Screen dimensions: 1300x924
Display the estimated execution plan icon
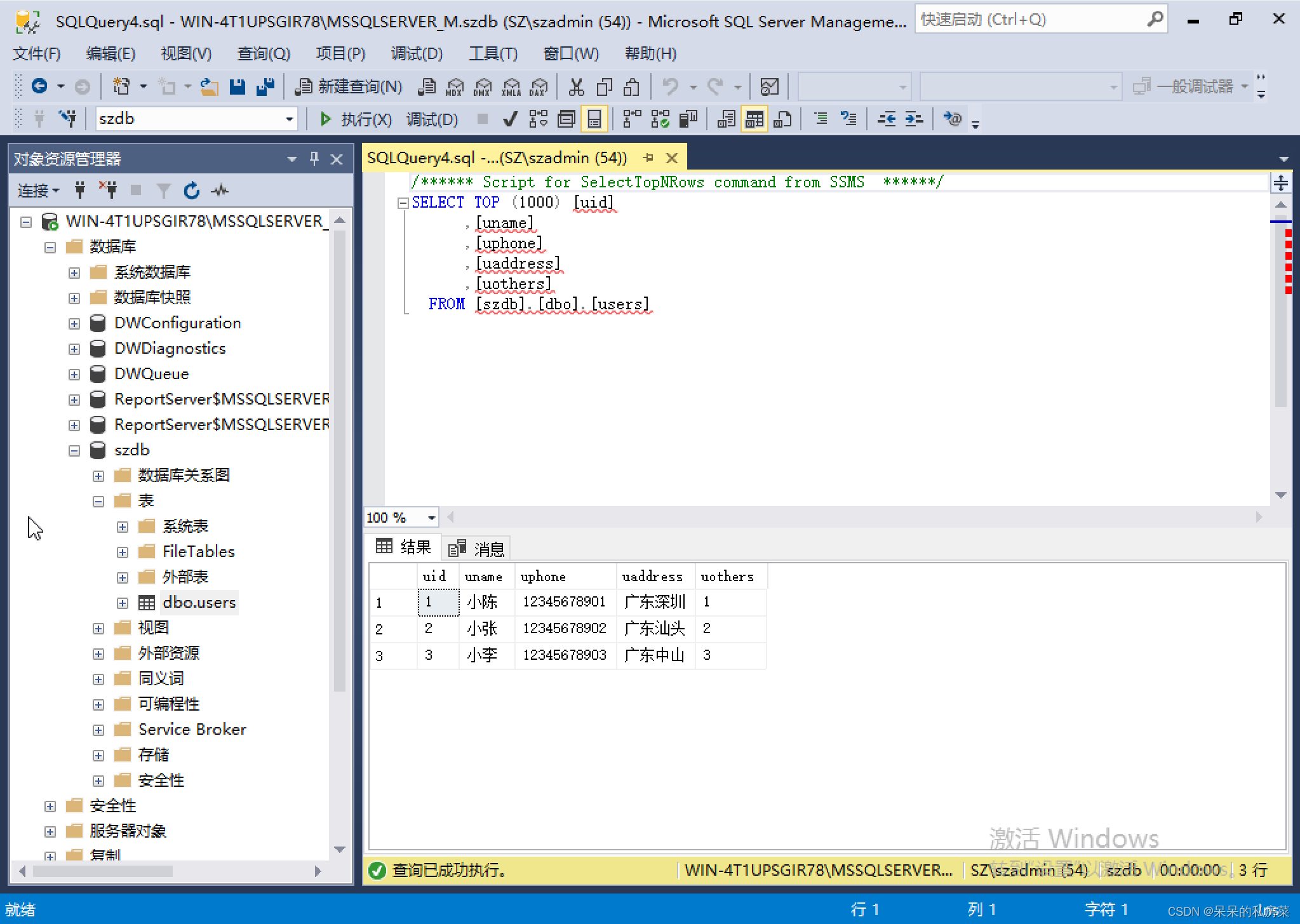[539, 119]
